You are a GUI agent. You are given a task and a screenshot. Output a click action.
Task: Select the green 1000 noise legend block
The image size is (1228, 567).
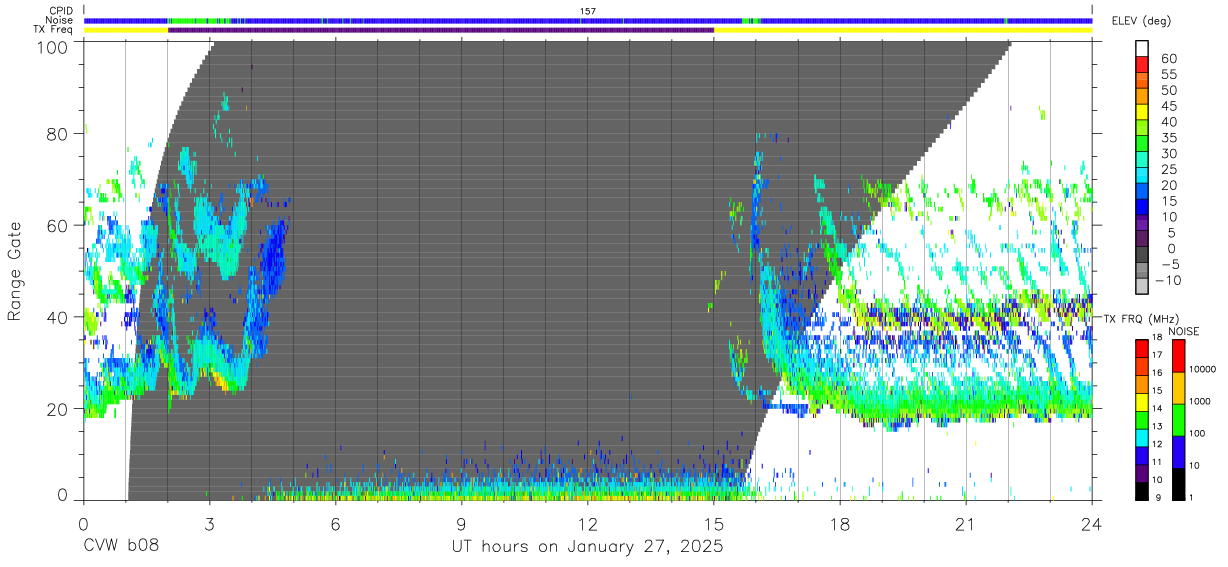(1177, 420)
